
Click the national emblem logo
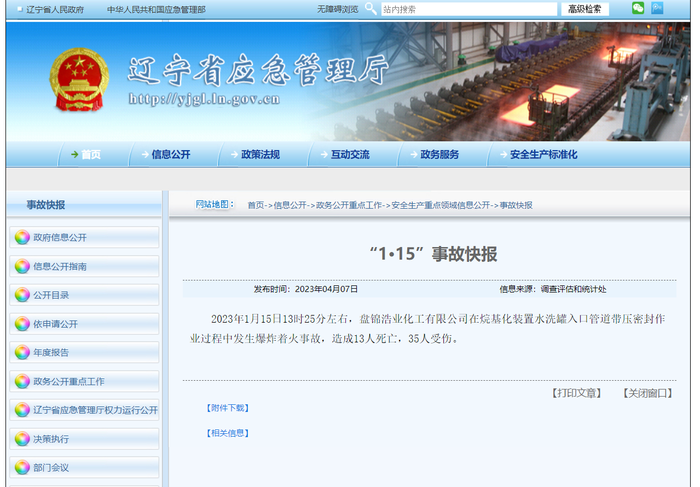(79, 79)
